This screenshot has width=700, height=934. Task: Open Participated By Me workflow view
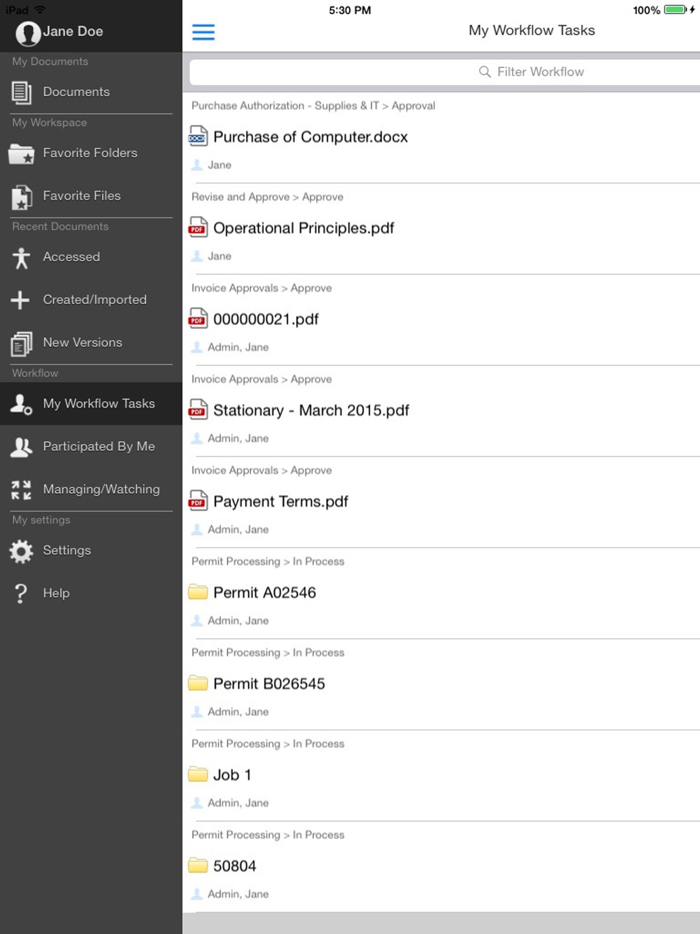point(21,446)
